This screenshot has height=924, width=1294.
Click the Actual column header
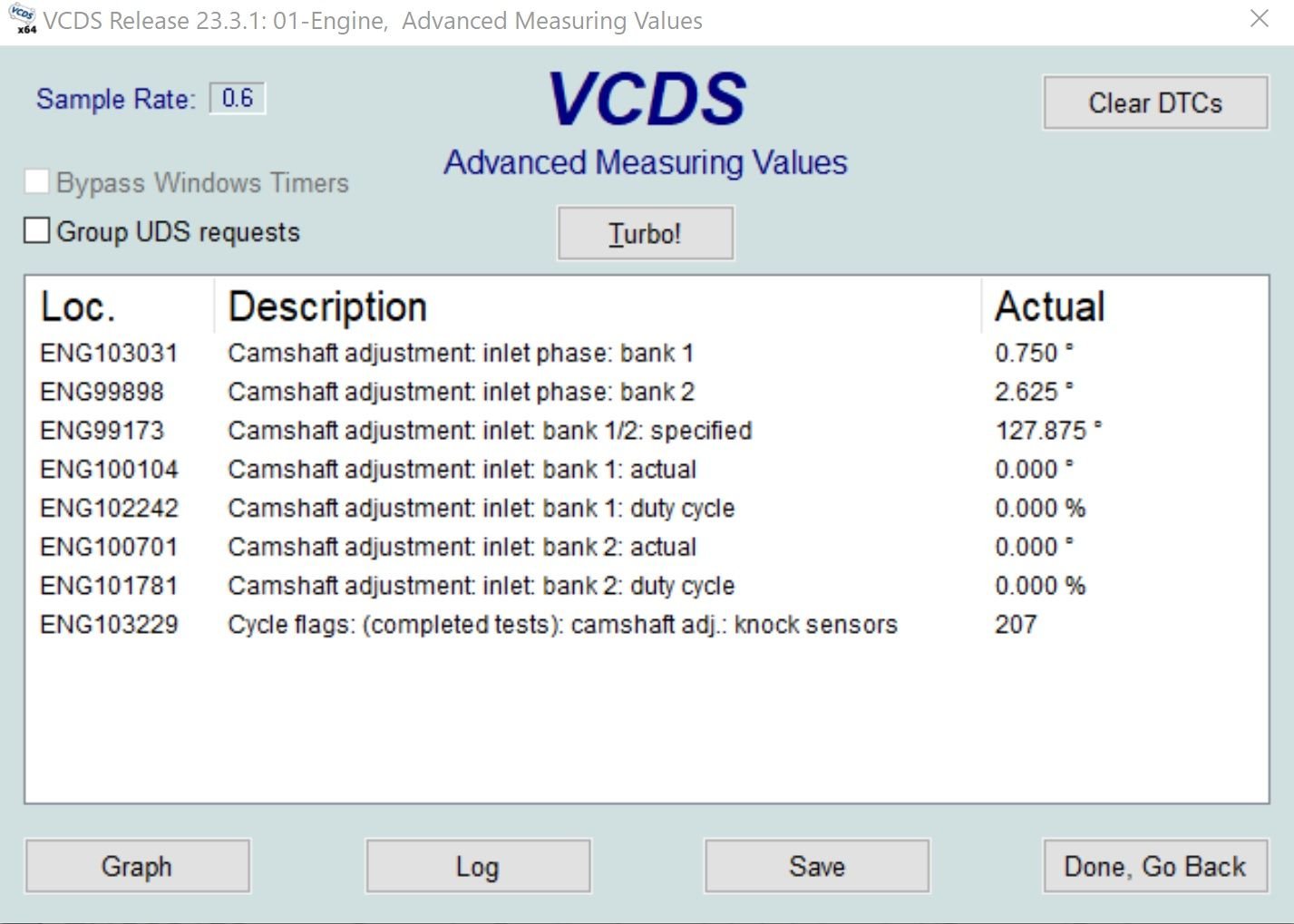click(x=1048, y=306)
